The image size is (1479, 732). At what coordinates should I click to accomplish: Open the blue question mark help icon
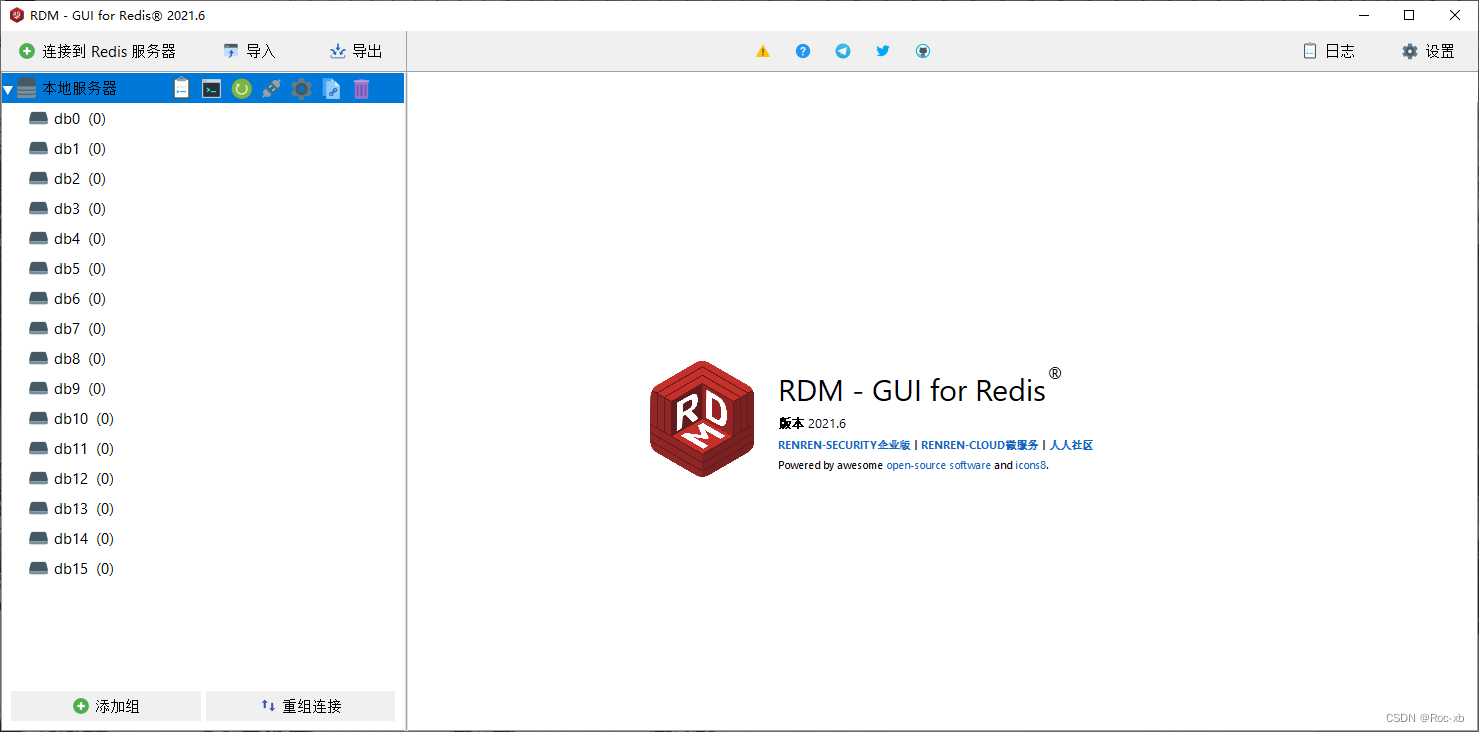[803, 51]
